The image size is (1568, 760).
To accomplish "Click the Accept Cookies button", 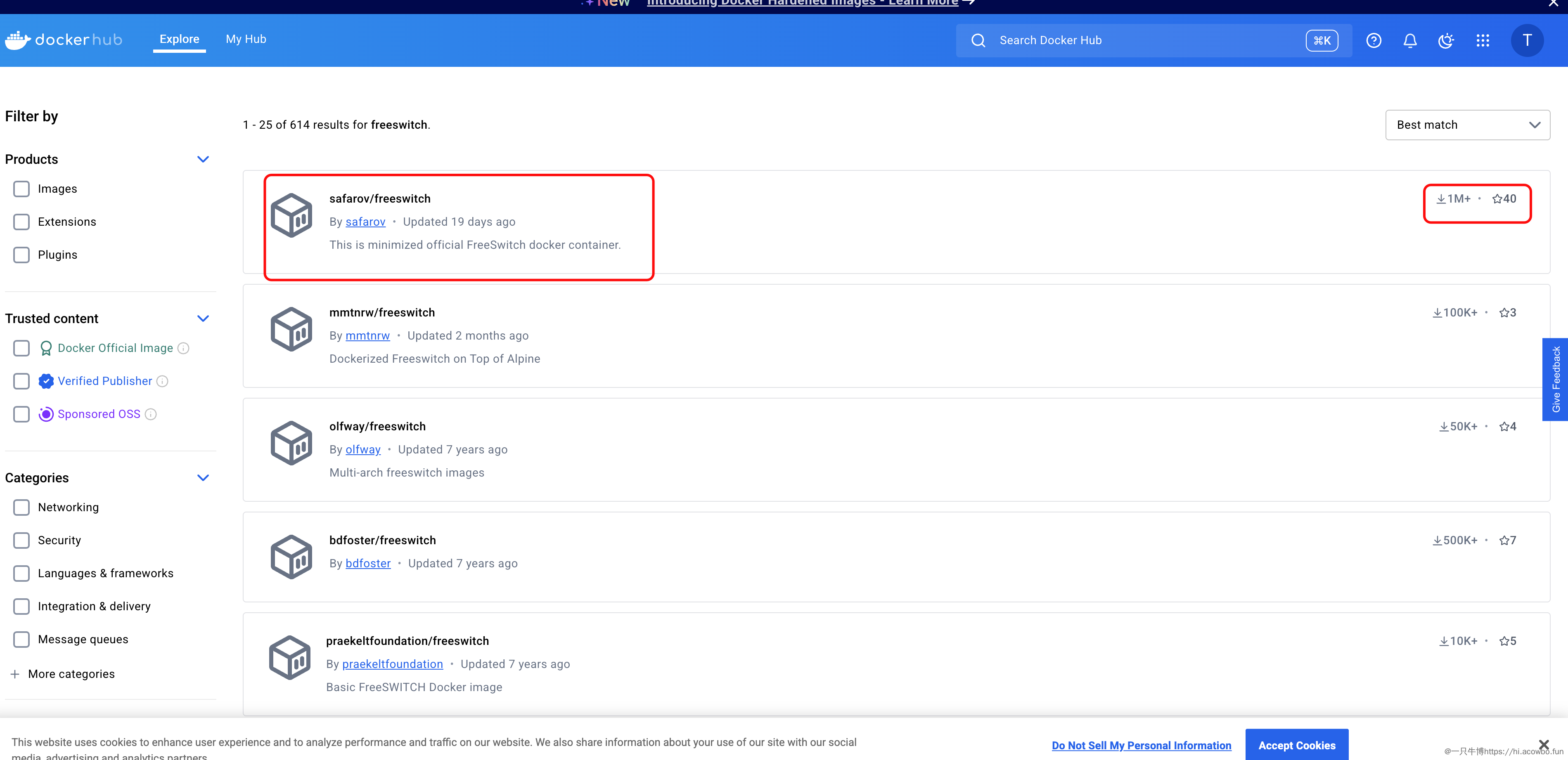I will [1296, 746].
